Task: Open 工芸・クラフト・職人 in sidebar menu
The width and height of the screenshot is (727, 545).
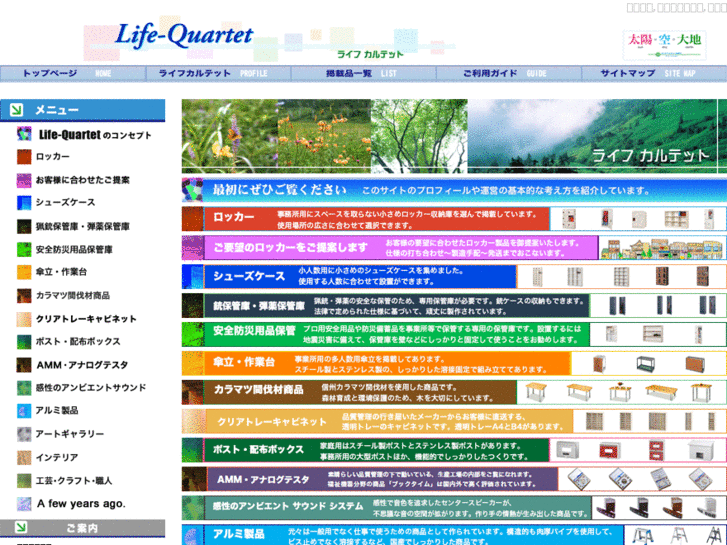Action: point(74,481)
